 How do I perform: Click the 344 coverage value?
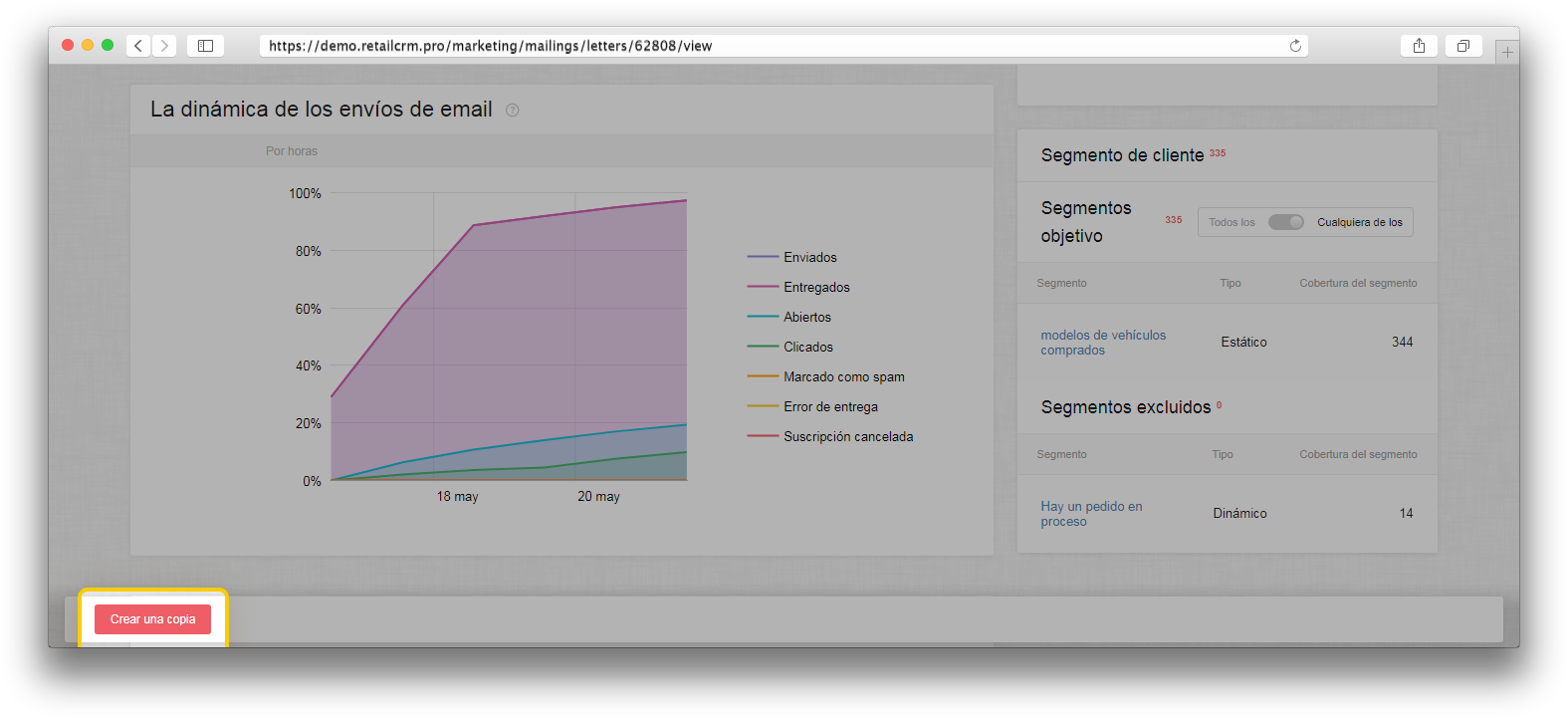point(1402,343)
